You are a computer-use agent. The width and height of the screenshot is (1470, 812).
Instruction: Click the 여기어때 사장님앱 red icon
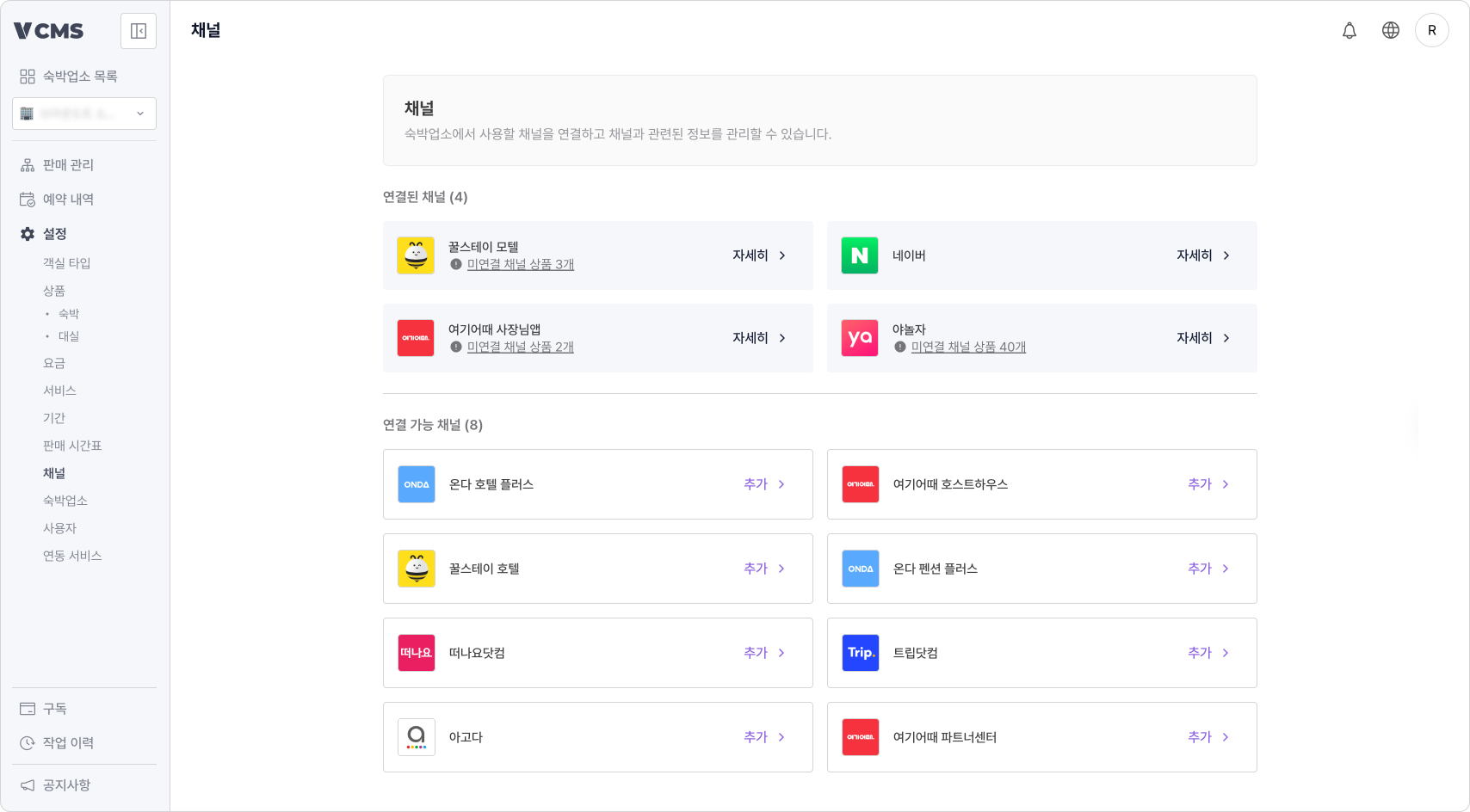pyautogui.click(x=416, y=338)
